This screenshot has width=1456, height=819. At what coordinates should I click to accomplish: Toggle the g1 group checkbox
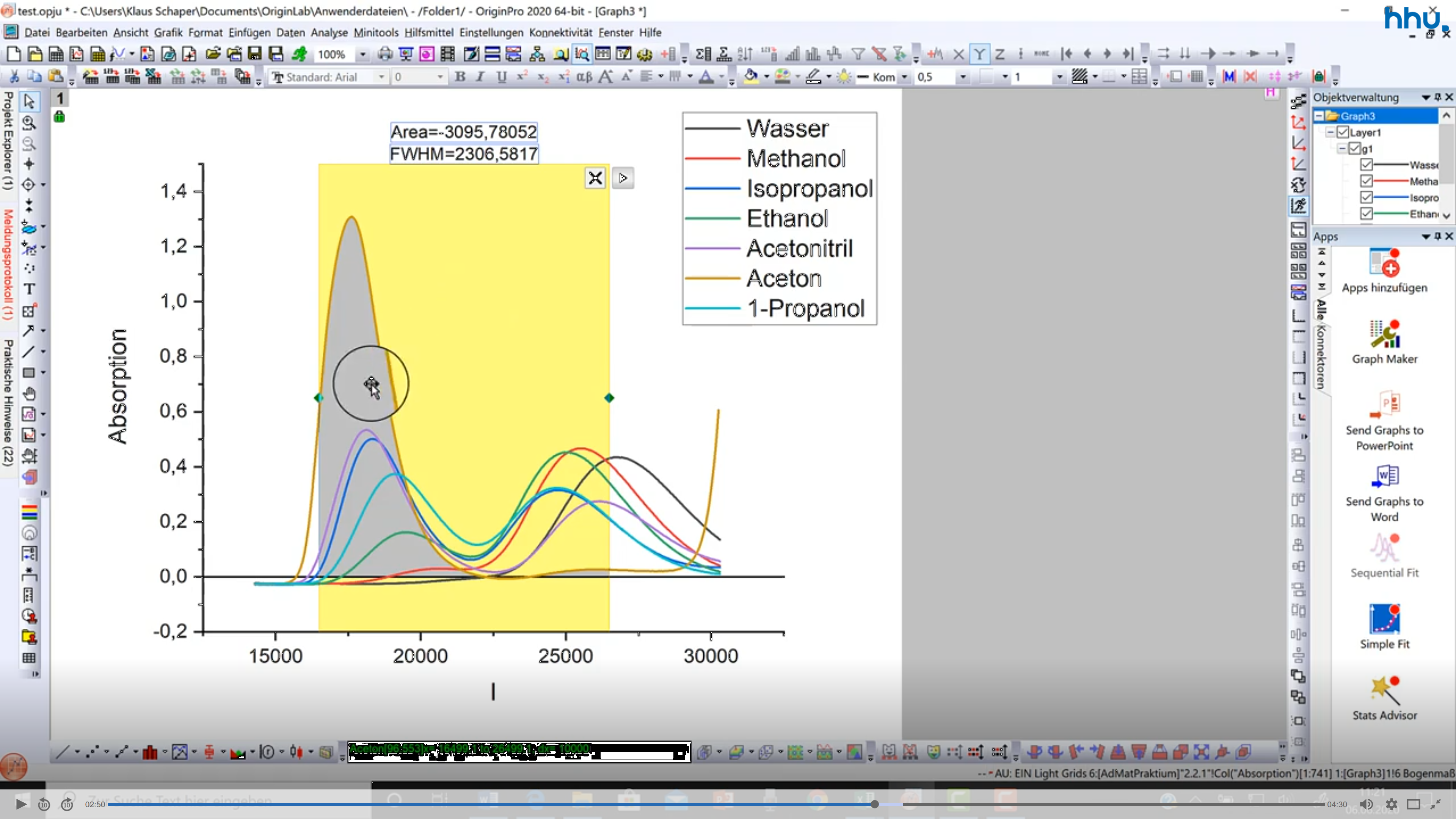pyautogui.click(x=1354, y=149)
